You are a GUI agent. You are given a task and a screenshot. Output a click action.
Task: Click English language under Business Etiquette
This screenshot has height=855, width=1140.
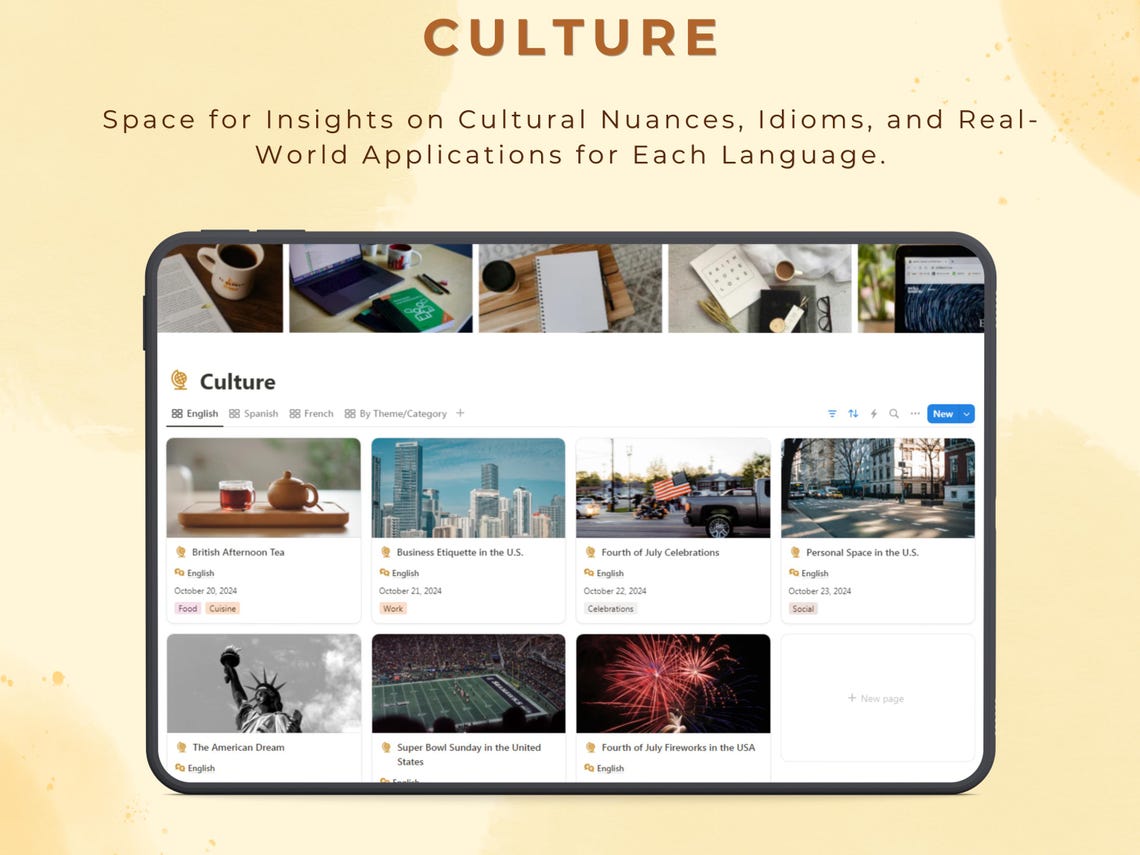[x=399, y=573]
